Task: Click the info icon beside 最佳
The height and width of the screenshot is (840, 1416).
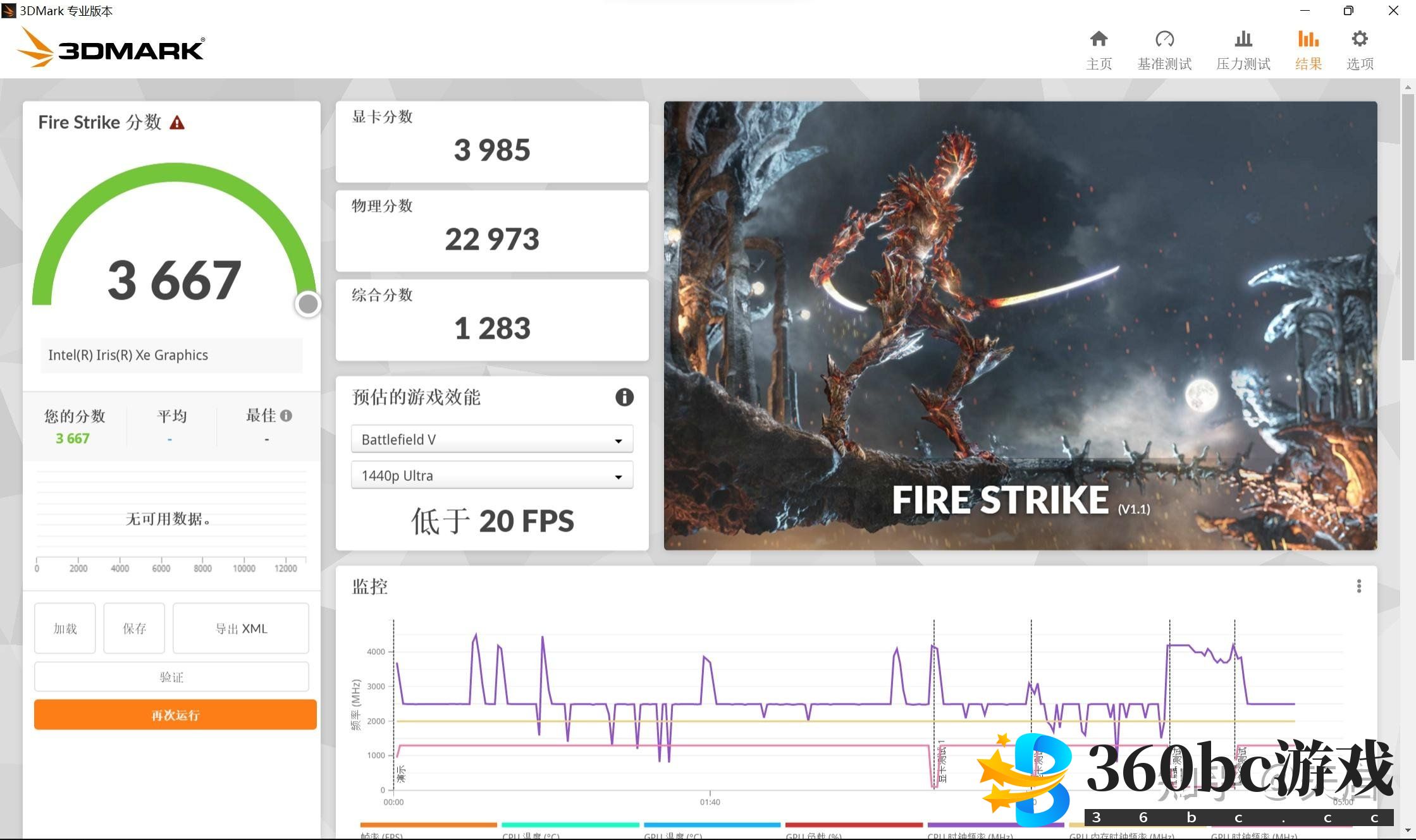Action: click(x=286, y=415)
